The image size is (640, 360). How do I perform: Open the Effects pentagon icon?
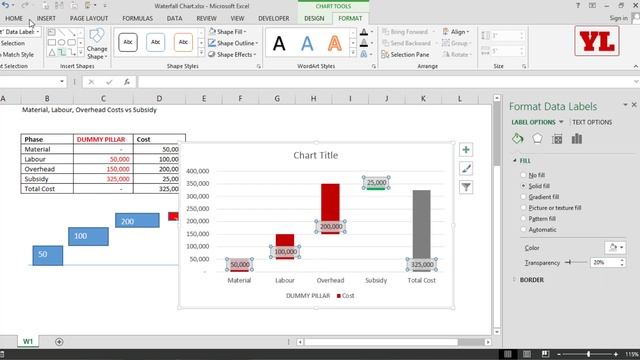537,139
